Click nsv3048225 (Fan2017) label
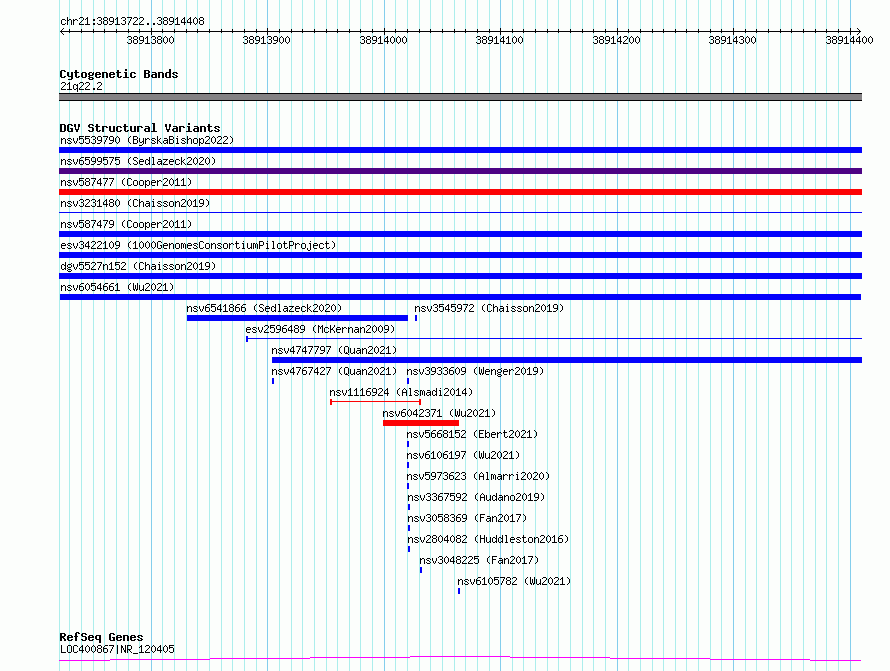The width and height of the screenshot is (890, 671). click(x=479, y=560)
